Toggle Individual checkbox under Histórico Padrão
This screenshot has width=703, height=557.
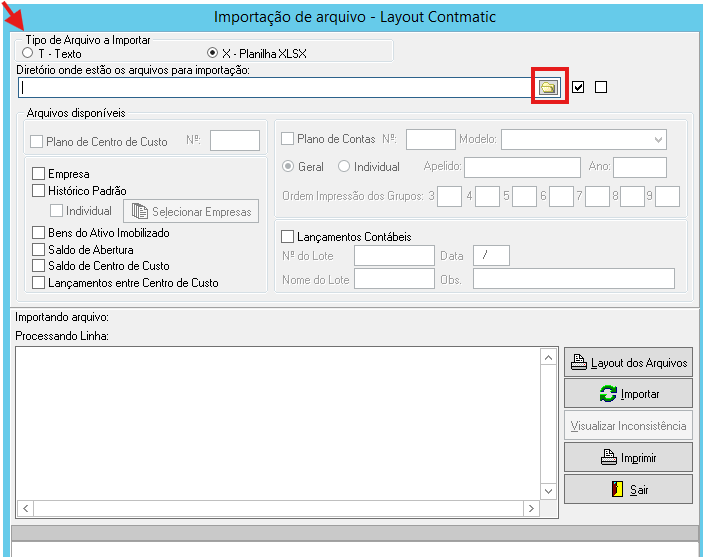(x=56, y=211)
